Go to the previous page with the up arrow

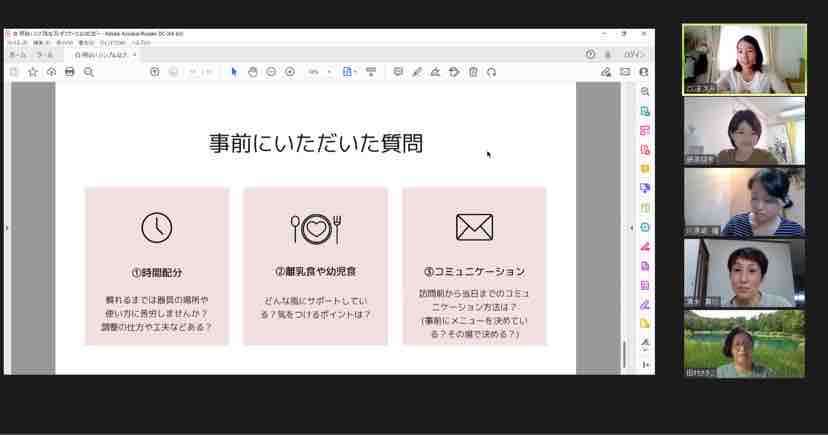coord(155,72)
